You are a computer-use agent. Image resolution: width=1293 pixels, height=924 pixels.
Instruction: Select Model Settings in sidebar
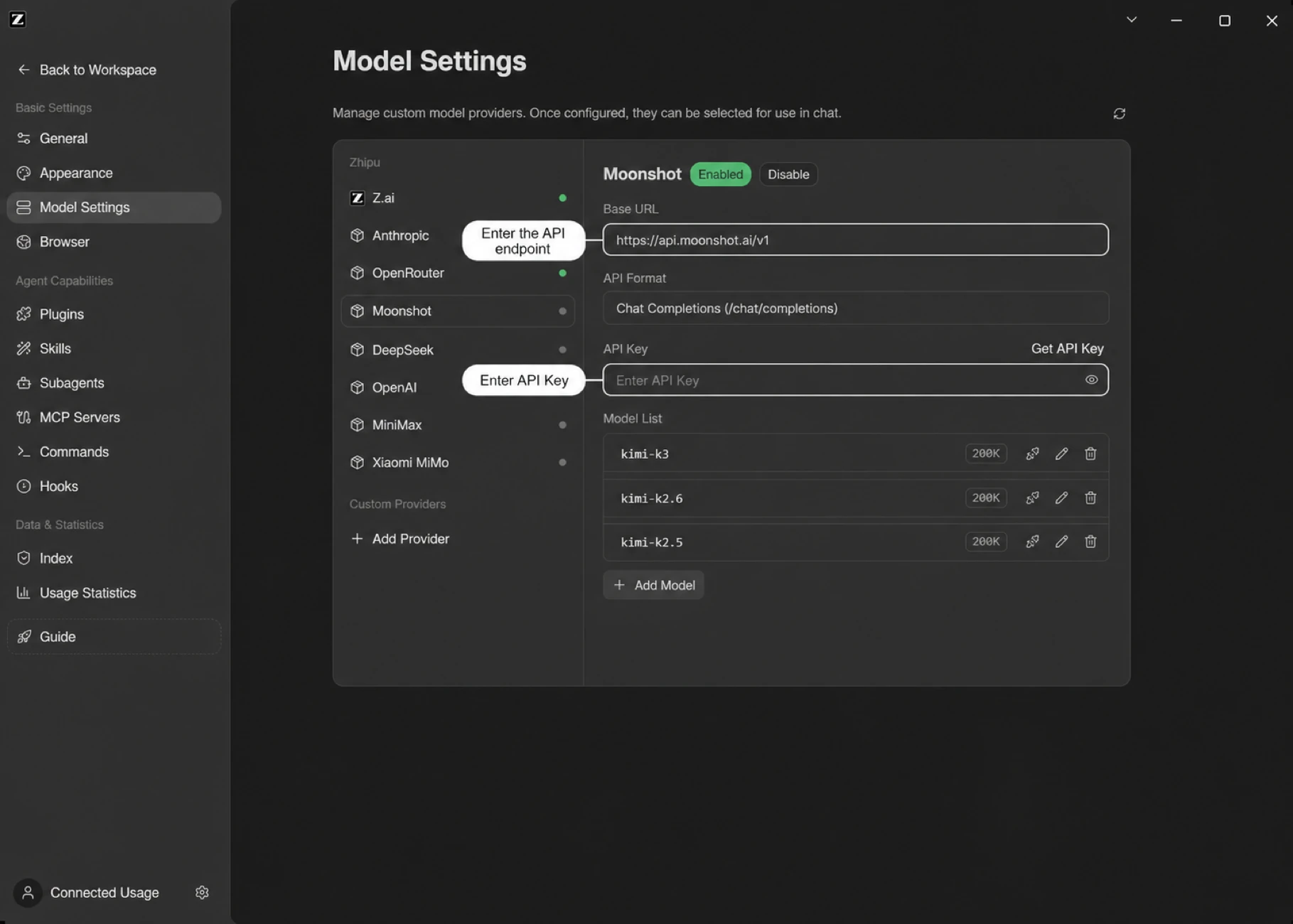114,207
